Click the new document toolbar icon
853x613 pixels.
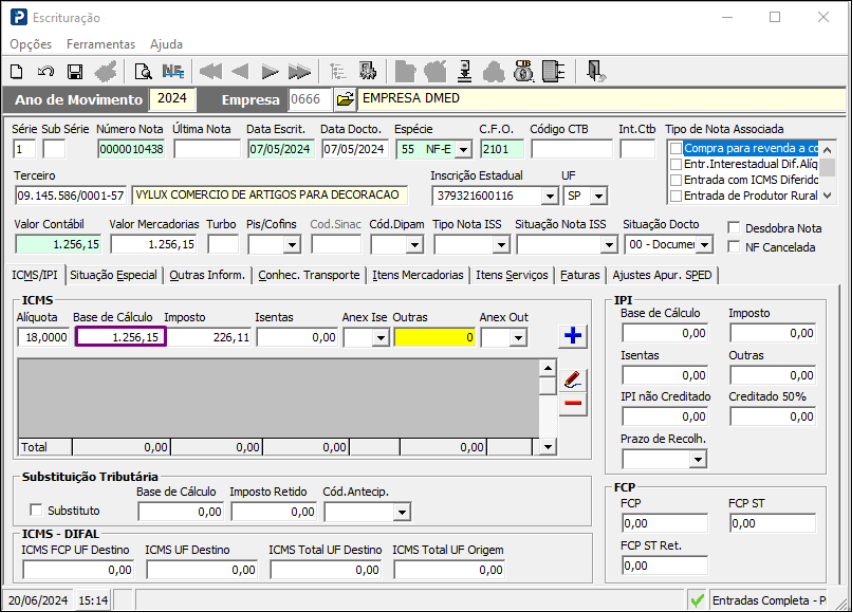16,72
